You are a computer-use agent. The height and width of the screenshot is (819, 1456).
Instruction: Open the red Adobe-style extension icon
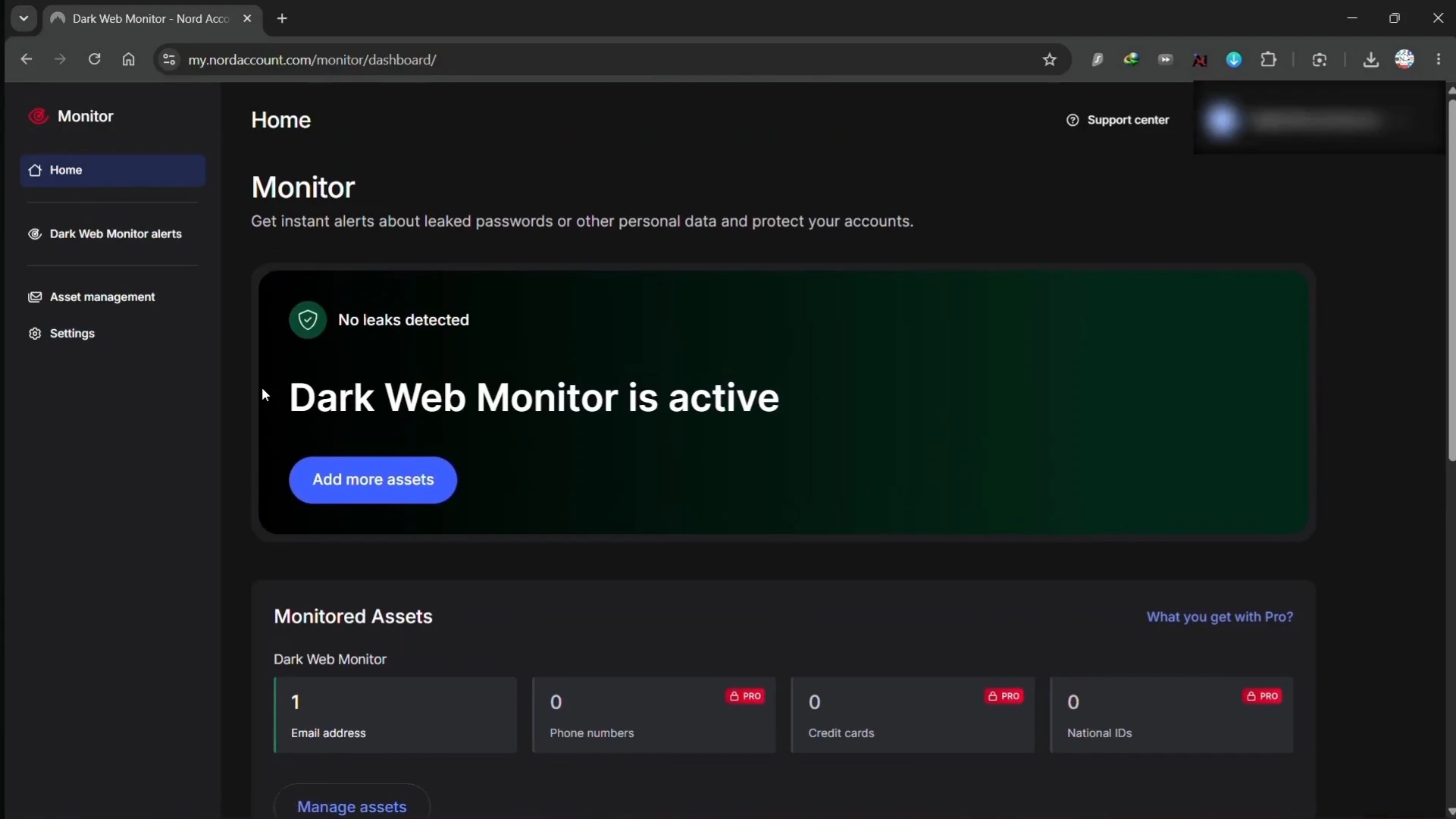[x=1200, y=60]
